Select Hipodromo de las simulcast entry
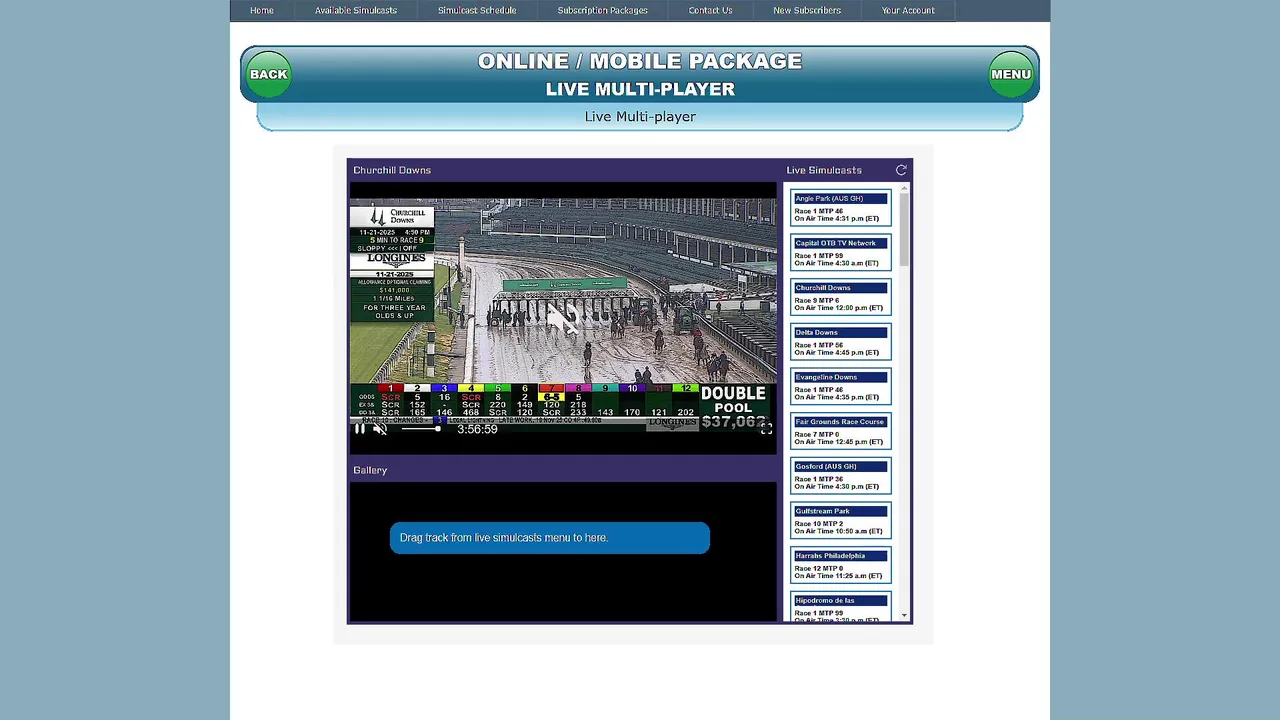Screen dimensions: 1280x720 pos(841,607)
